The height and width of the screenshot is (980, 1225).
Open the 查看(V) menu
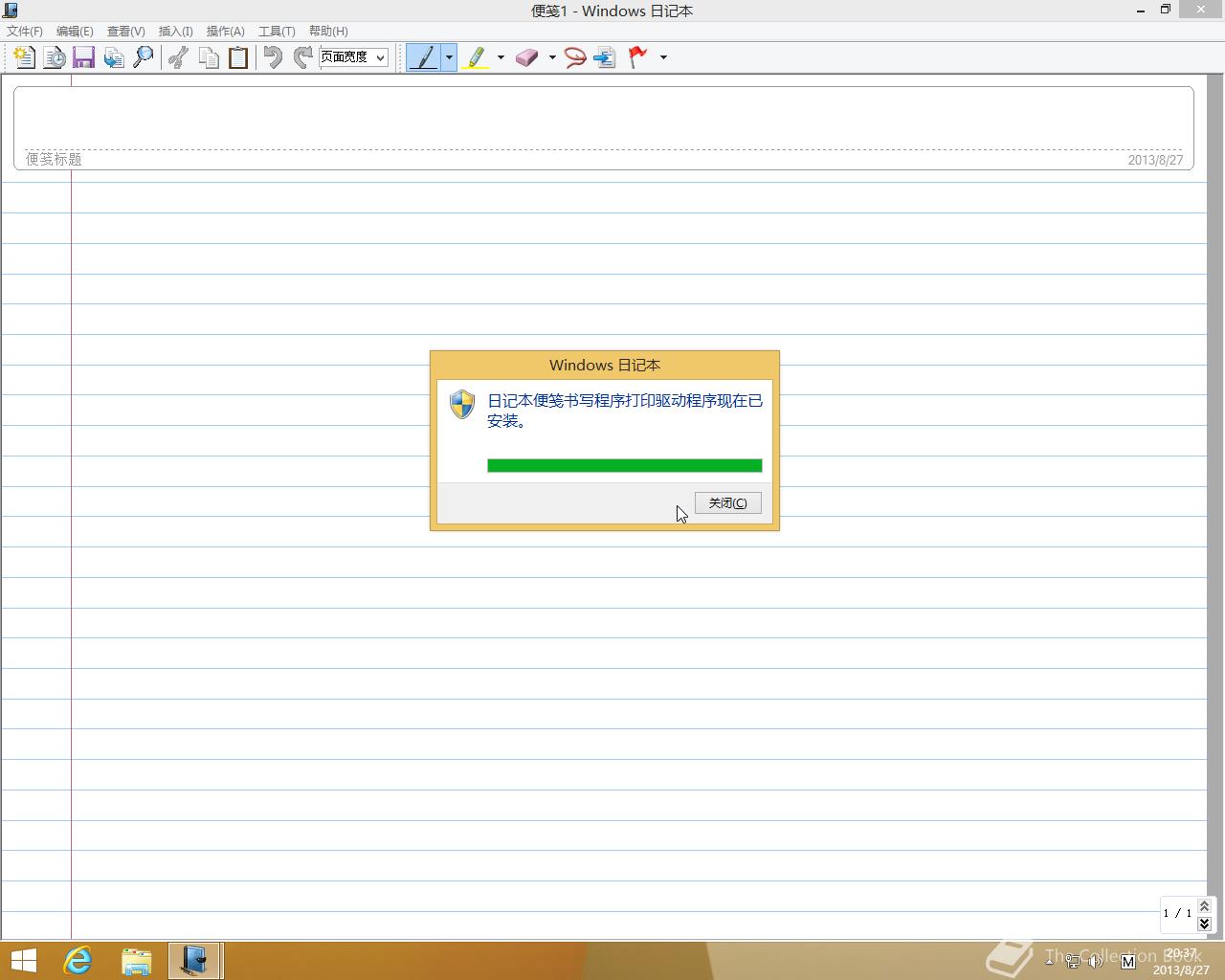click(x=126, y=31)
